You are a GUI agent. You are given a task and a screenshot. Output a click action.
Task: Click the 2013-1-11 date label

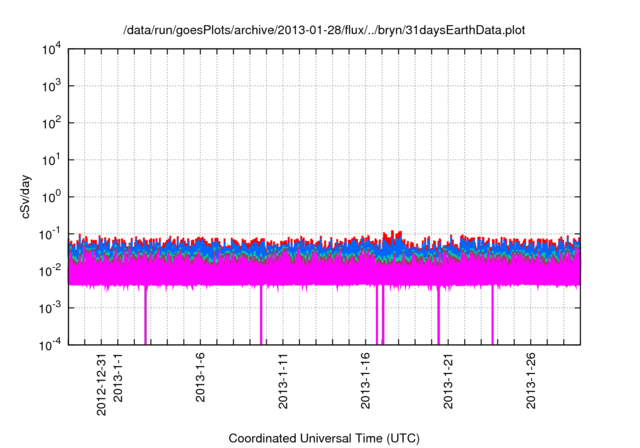(x=283, y=381)
